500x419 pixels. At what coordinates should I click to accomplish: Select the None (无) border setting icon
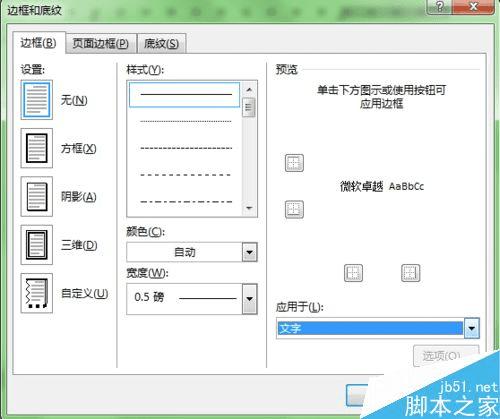pyautogui.click(x=37, y=100)
